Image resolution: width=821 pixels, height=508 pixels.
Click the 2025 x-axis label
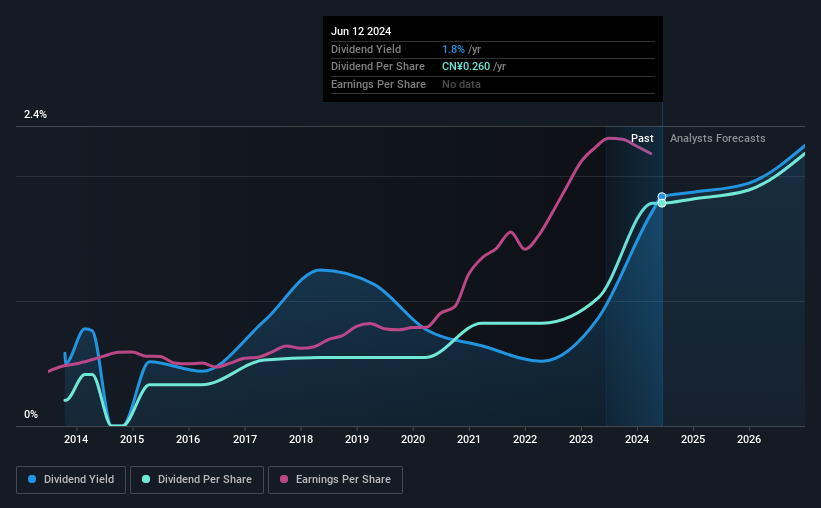coord(693,439)
